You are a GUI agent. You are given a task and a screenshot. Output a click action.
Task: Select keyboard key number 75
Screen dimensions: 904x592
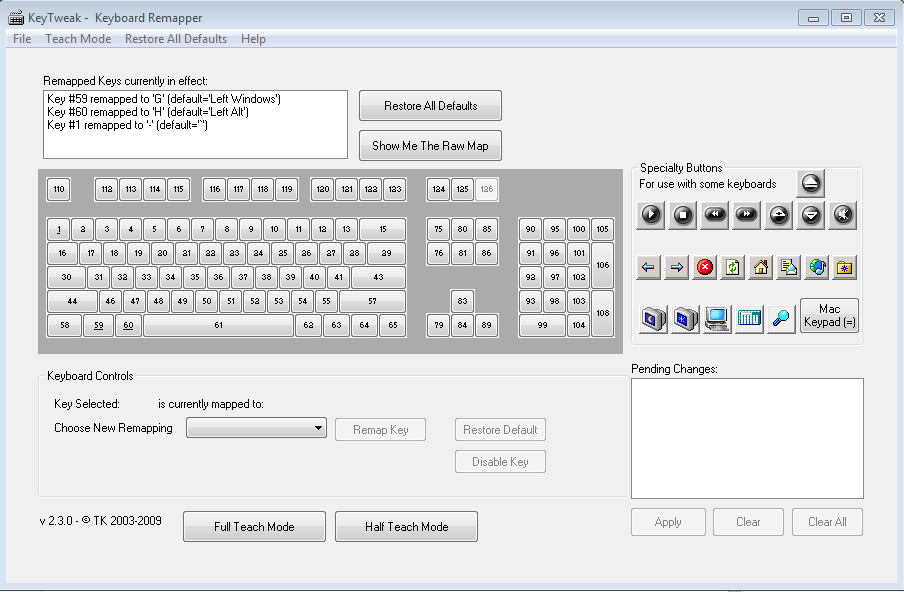[439, 229]
